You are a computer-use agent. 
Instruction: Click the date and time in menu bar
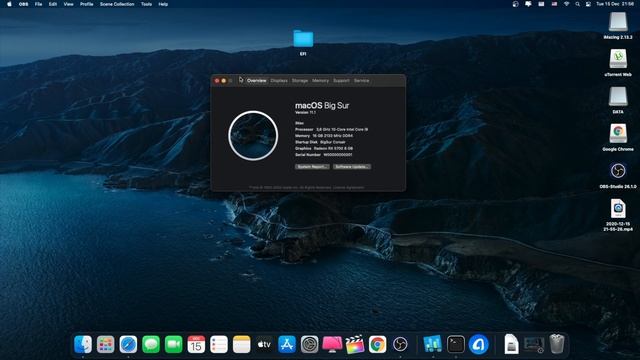615,4
